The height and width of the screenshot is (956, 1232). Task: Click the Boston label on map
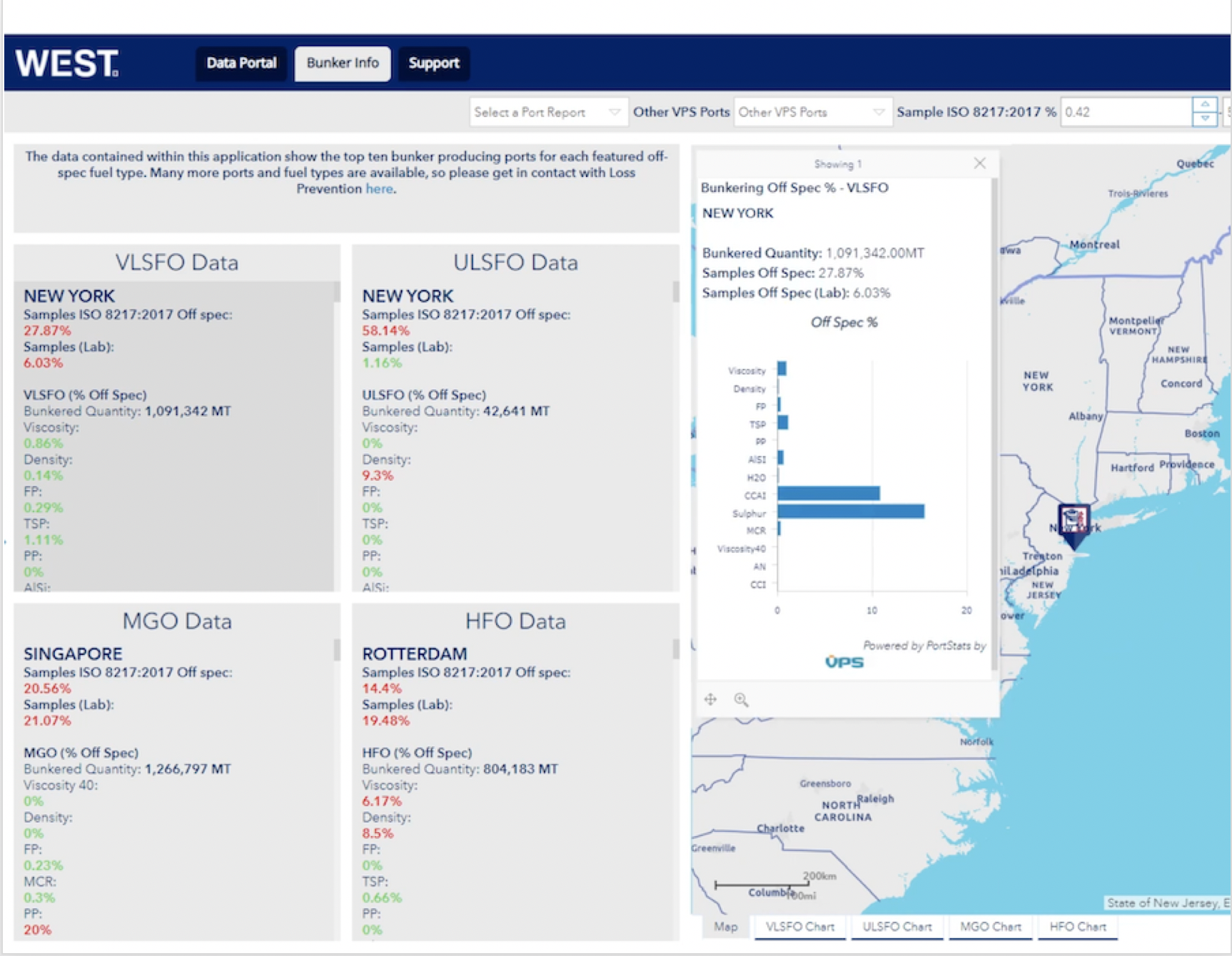(1202, 433)
